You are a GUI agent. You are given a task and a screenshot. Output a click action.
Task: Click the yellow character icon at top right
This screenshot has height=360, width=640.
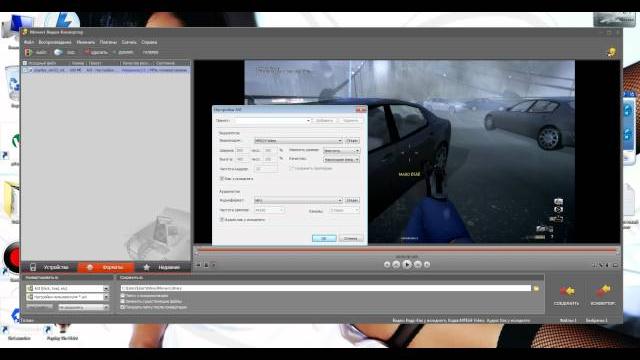click(x=611, y=52)
